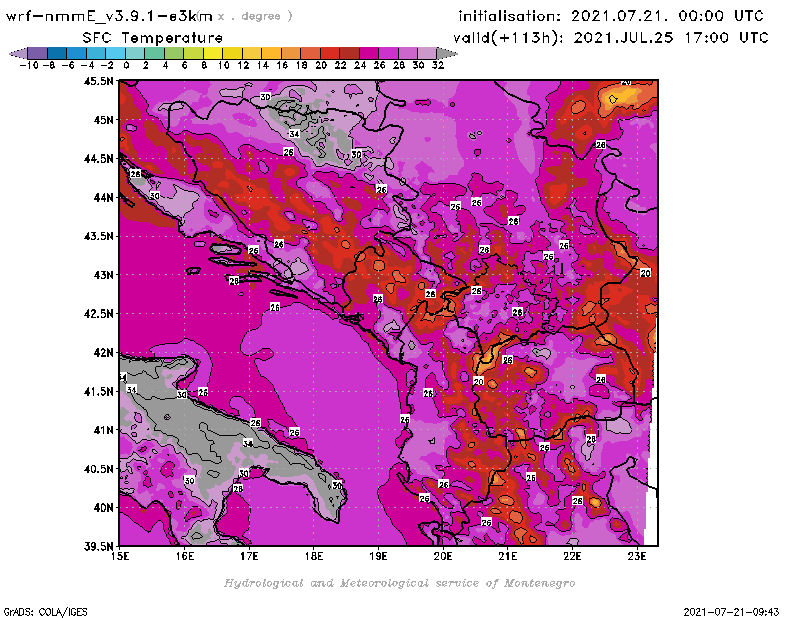Pick the colorbar swatch between 6 and 8
Screen dimensions: 800x618
[x=193, y=53]
